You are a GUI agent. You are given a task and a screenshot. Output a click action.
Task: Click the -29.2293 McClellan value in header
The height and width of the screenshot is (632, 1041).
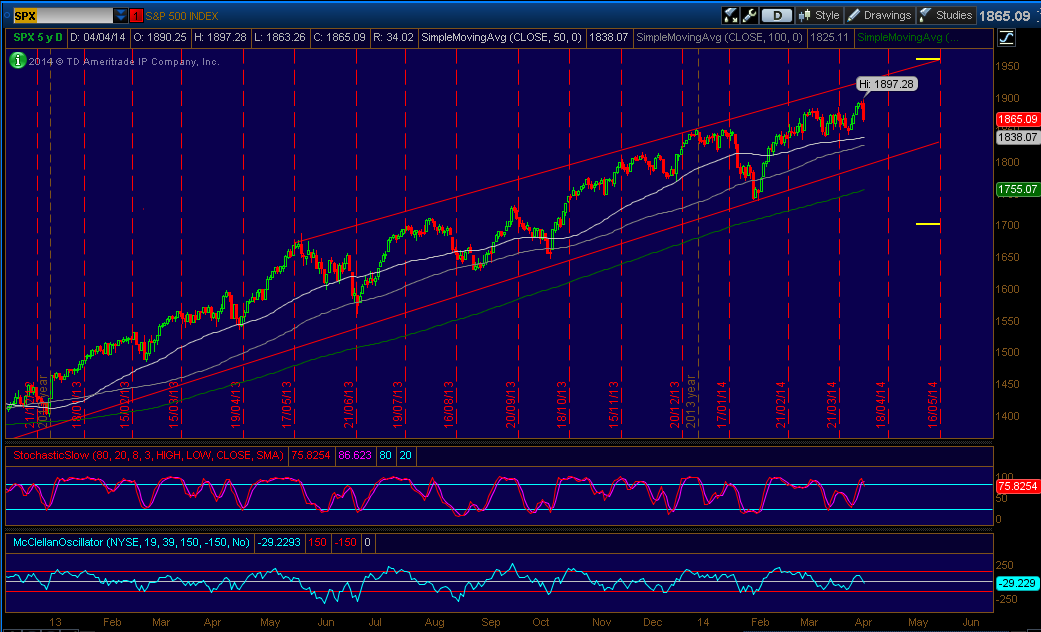click(x=278, y=542)
